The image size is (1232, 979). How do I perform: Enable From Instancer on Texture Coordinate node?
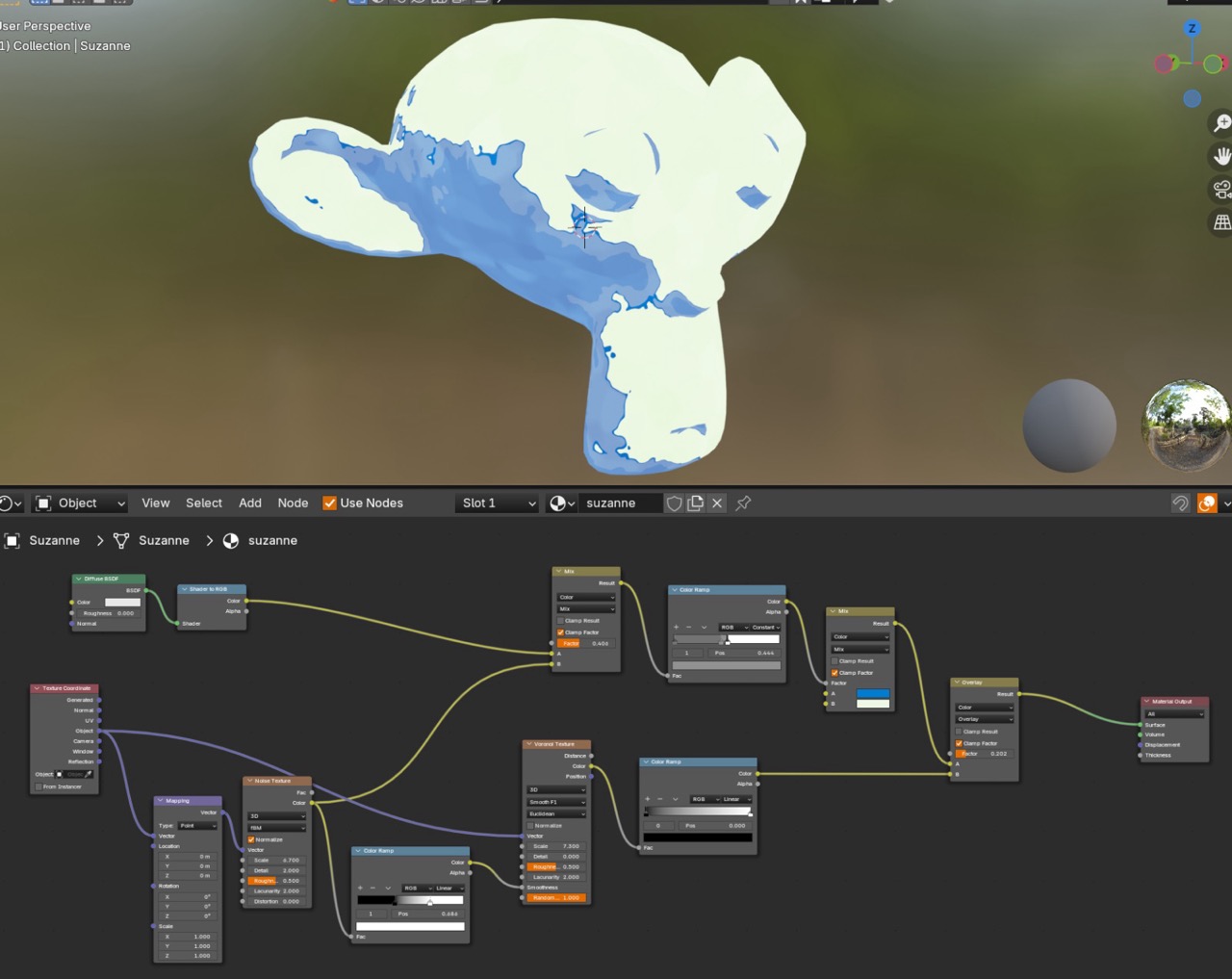(38, 786)
